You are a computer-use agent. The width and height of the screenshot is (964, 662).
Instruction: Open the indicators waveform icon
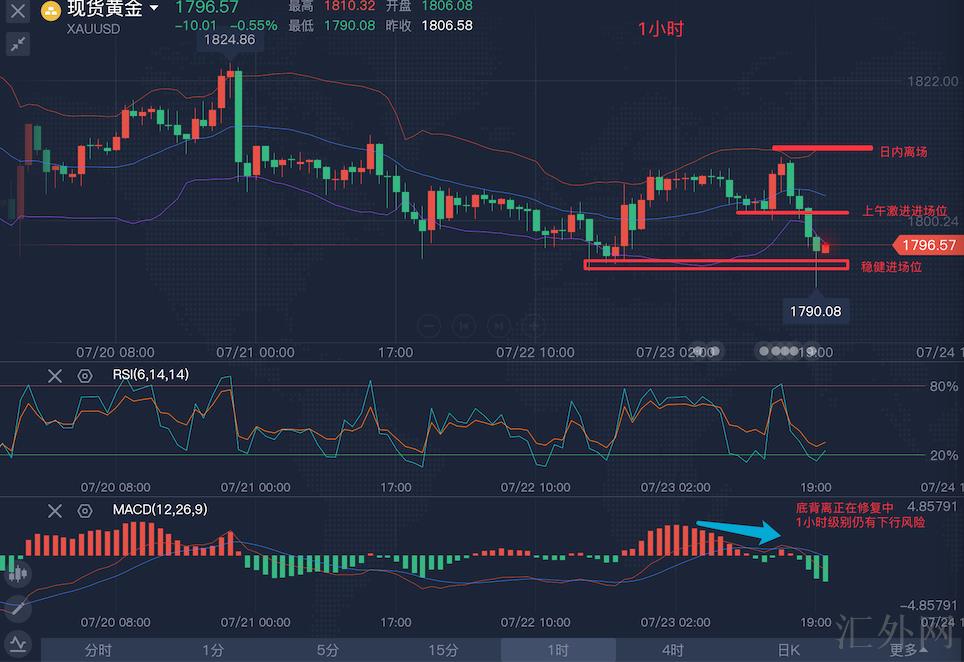coord(17,642)
